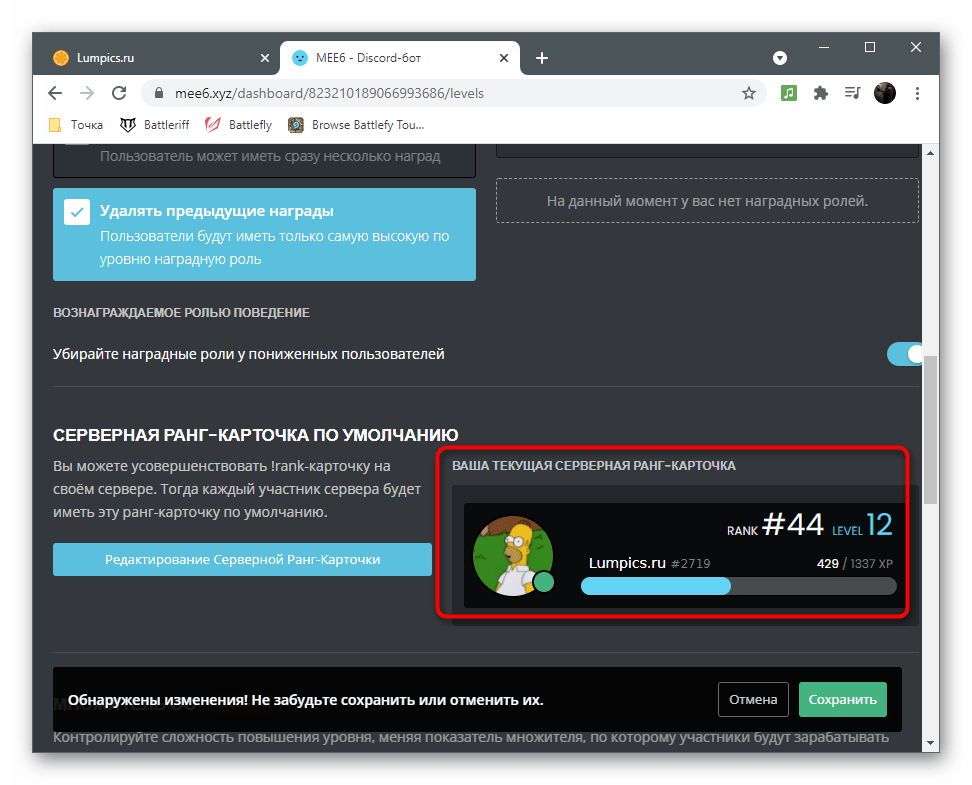
Task: Bookmark page with star icon
Action: 748,93
